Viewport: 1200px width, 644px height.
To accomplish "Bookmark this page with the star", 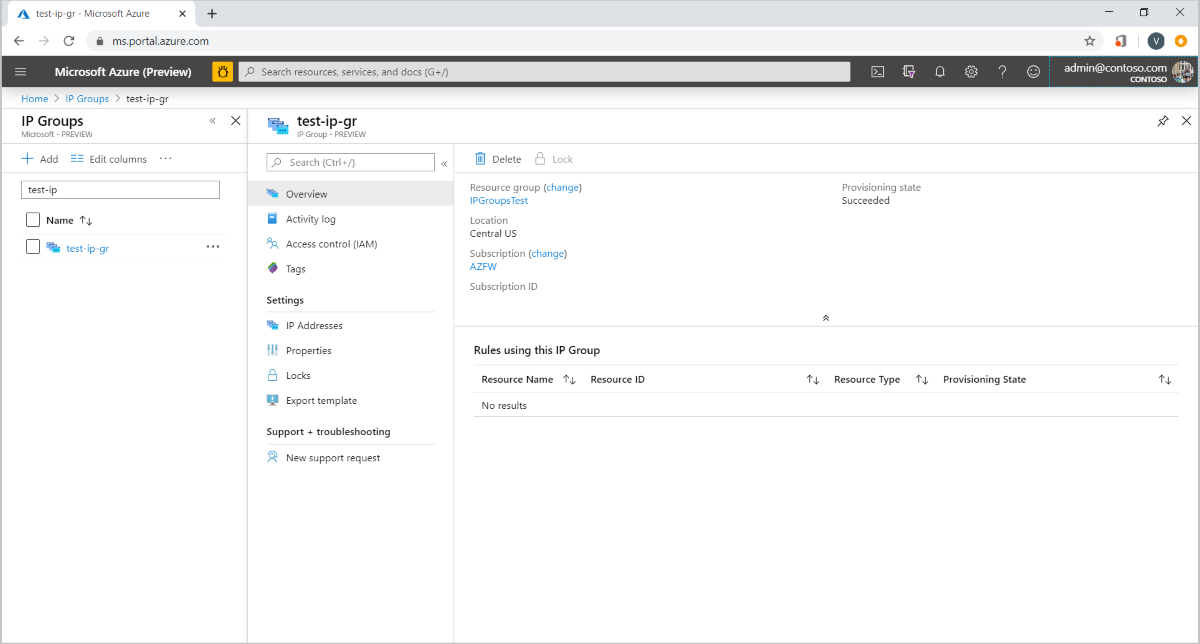I will [x=1090, y=41].
